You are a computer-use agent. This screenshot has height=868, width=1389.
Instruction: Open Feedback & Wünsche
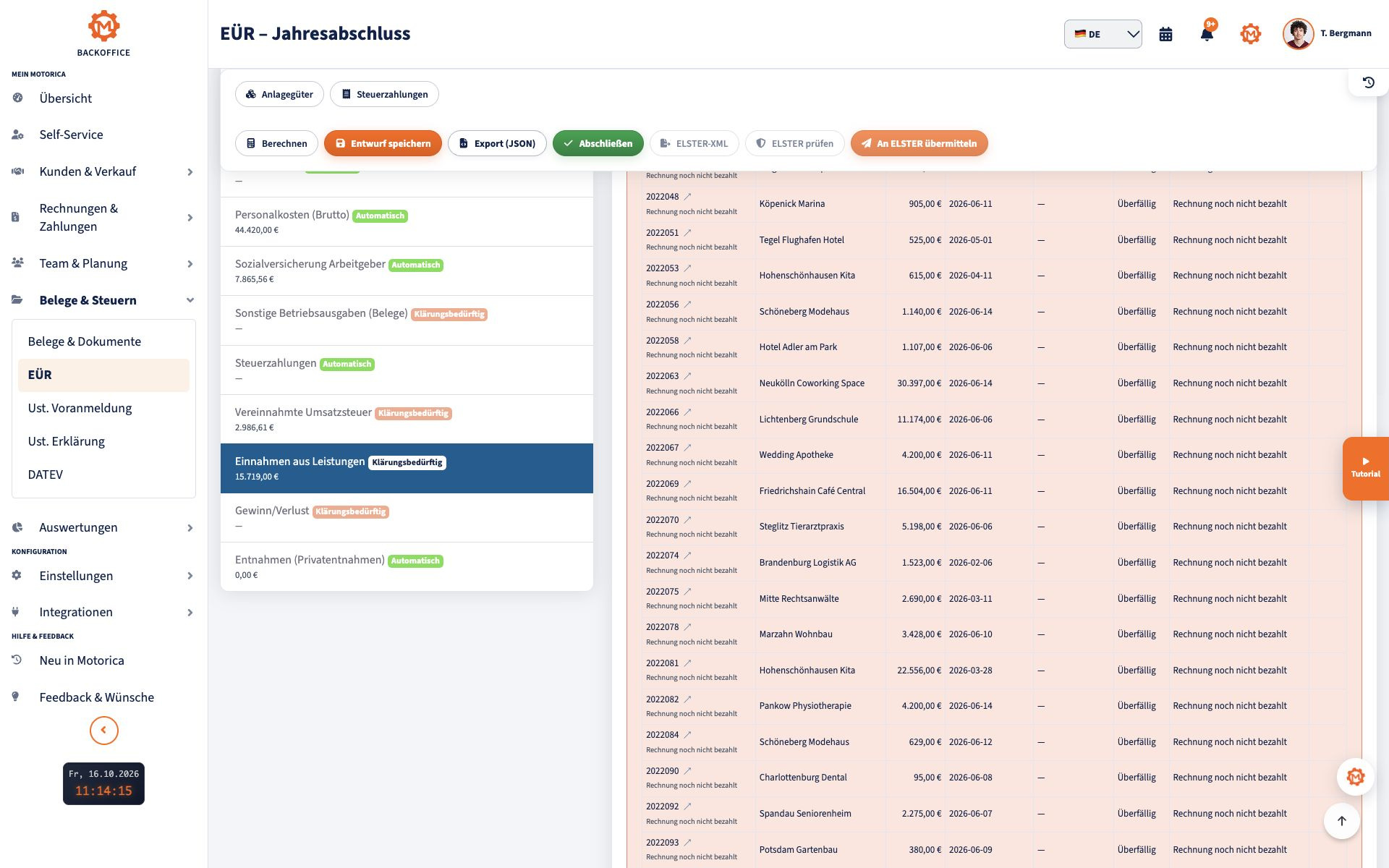pyautogui.click(x=103, y=697)
